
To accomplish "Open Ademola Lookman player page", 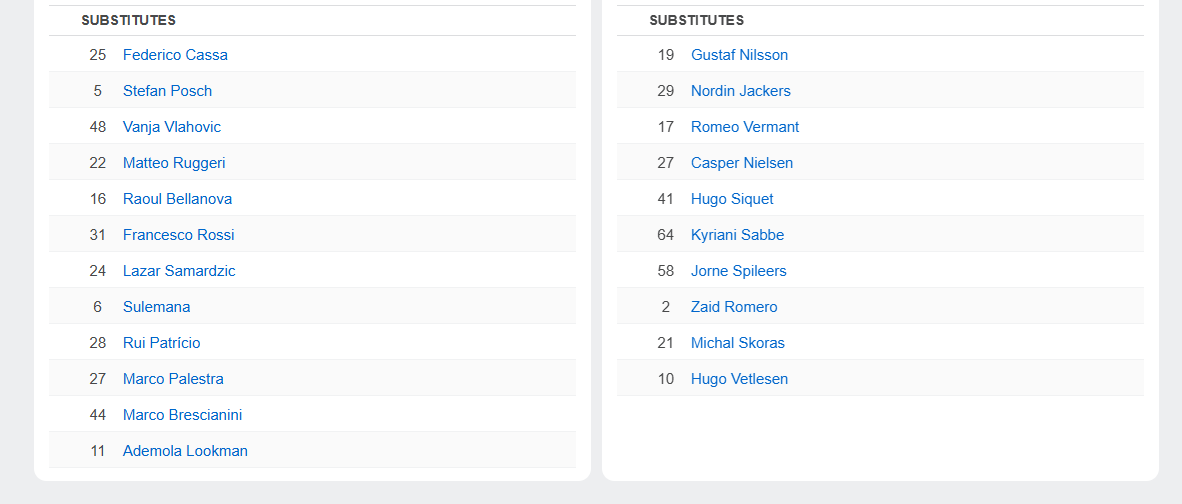I will [185, 451].
